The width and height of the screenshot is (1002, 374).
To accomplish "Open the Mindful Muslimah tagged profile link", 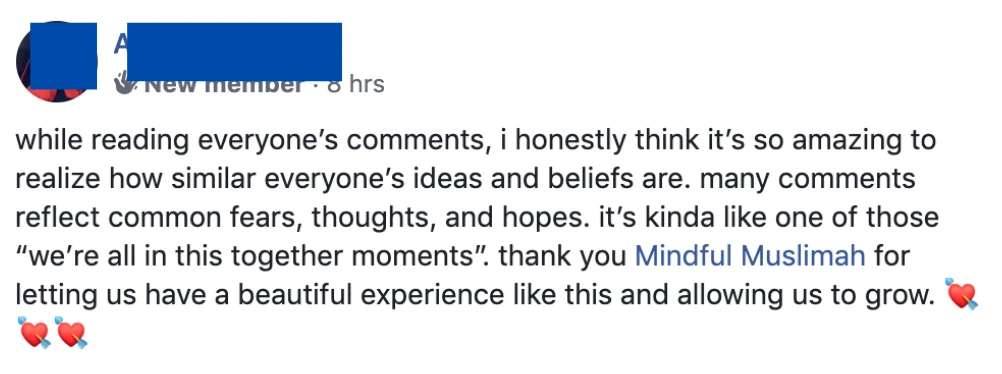I will 750,256.
